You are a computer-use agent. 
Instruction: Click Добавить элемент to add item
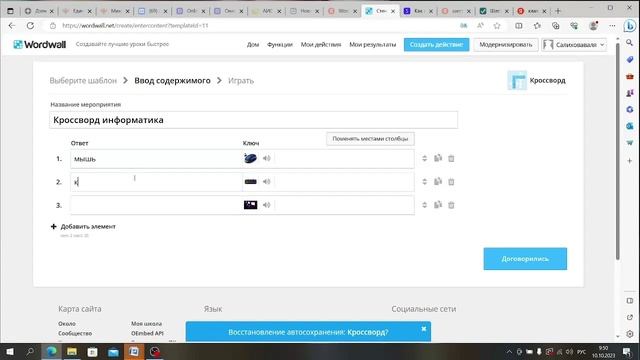(83, 227)
